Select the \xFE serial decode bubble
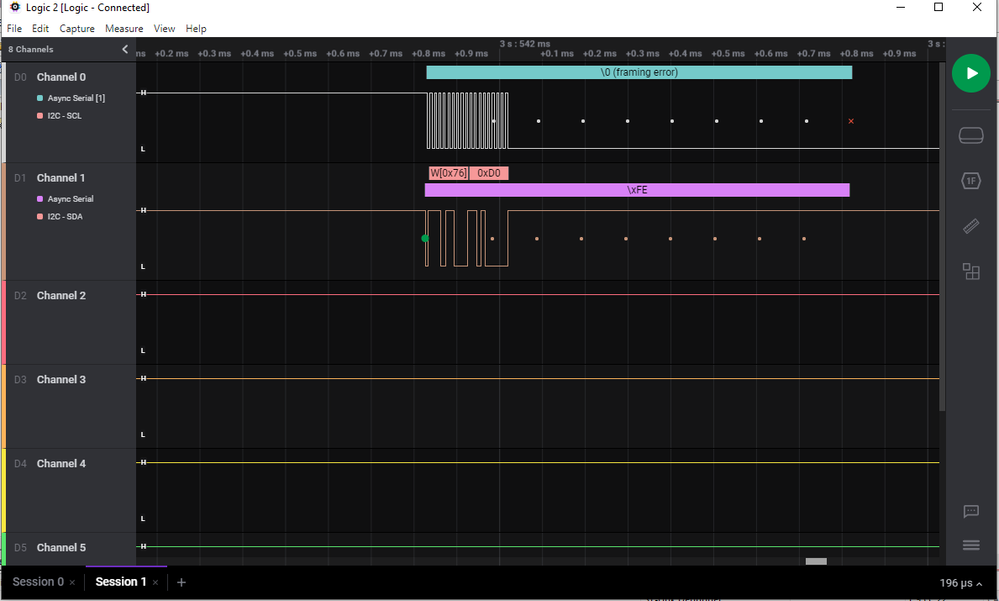This screenshot has height=601, width=999. (637, 190)
